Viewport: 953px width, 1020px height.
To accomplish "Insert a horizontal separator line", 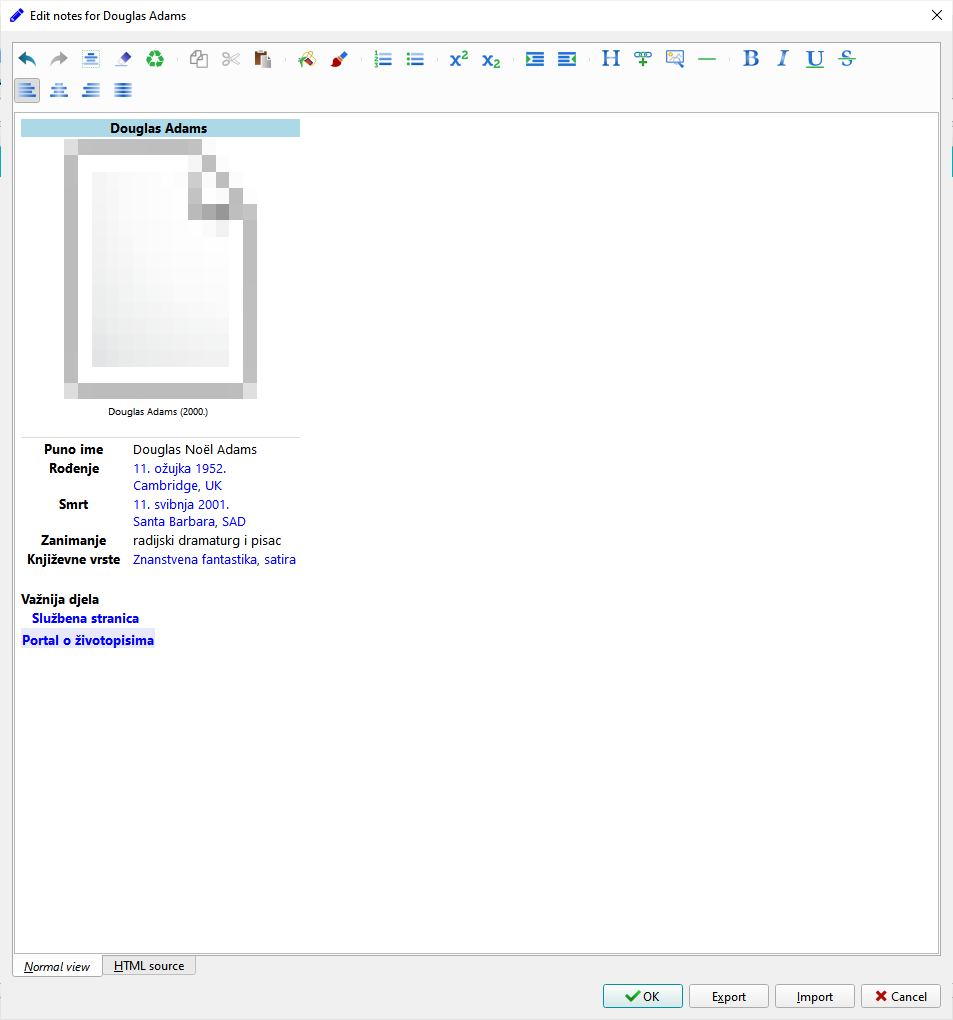I will [706, 59].
